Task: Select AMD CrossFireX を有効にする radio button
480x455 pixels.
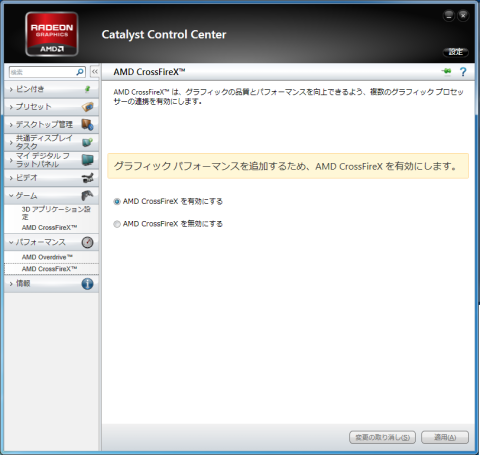Action: (117, 202)
